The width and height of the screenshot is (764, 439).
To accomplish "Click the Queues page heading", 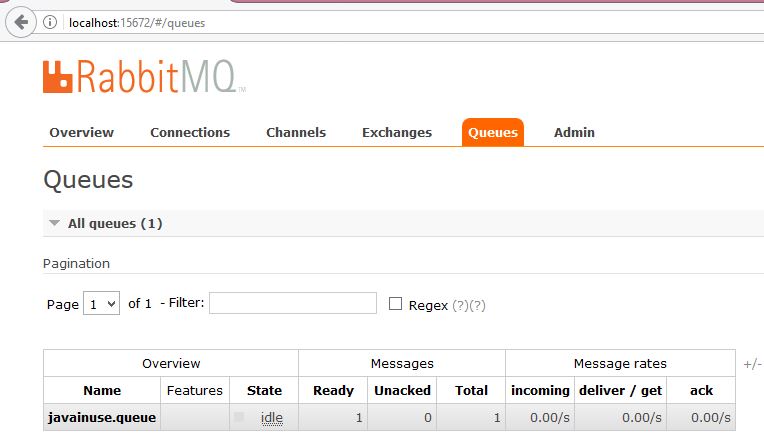I will click(x=88, y=180).
